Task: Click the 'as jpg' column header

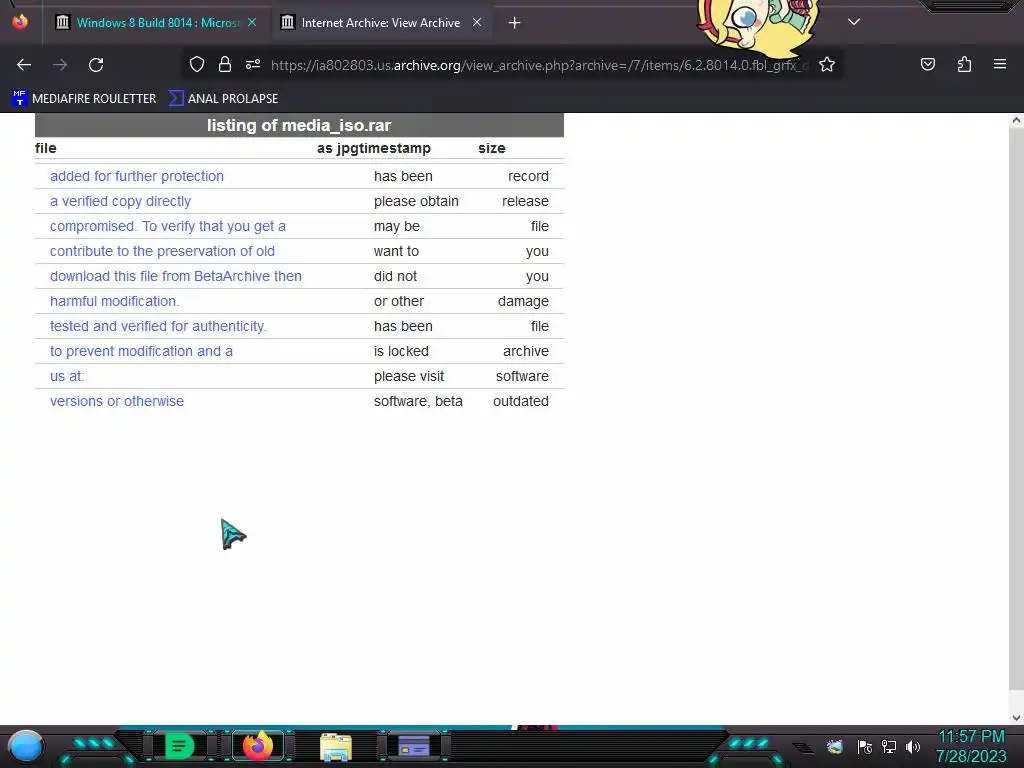Action: (x=334, y=148)
